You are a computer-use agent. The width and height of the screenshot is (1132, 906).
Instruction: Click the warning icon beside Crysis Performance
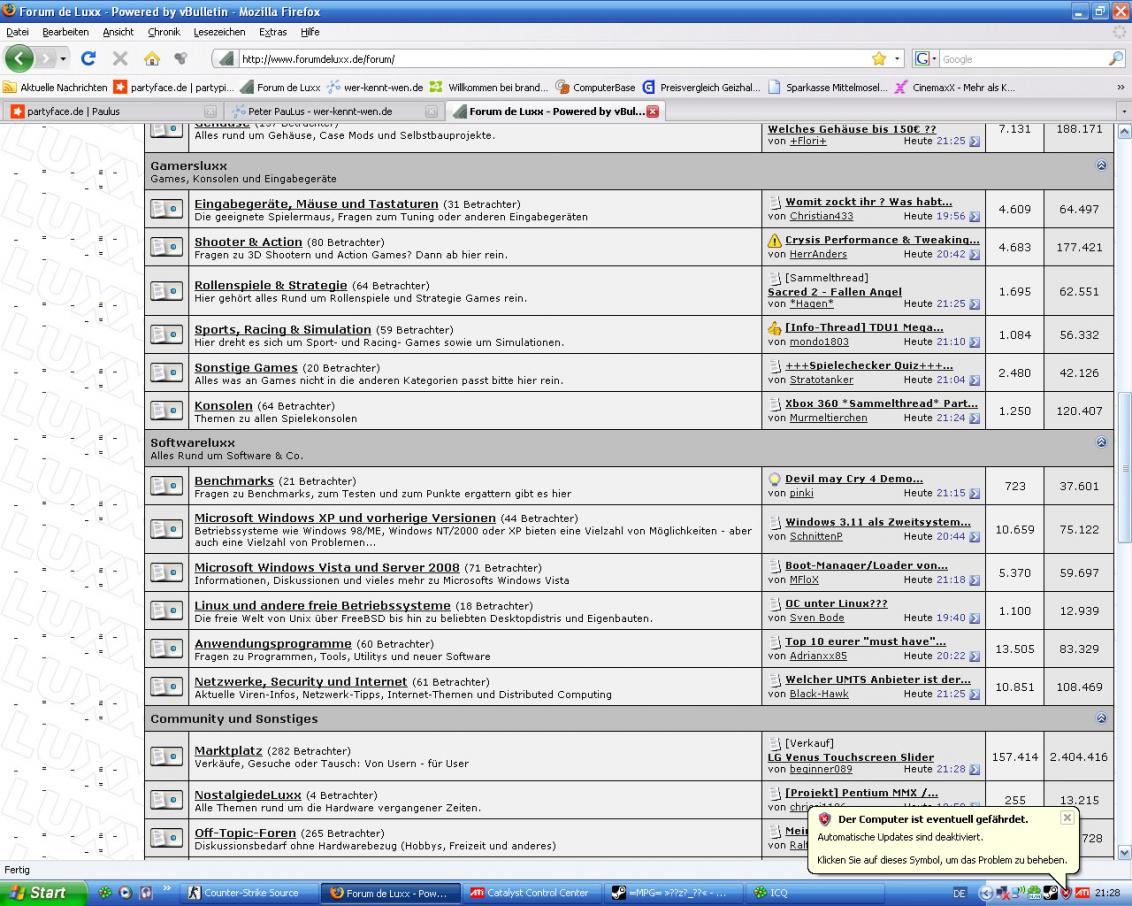pyautogui.click(x=775, y=240)
